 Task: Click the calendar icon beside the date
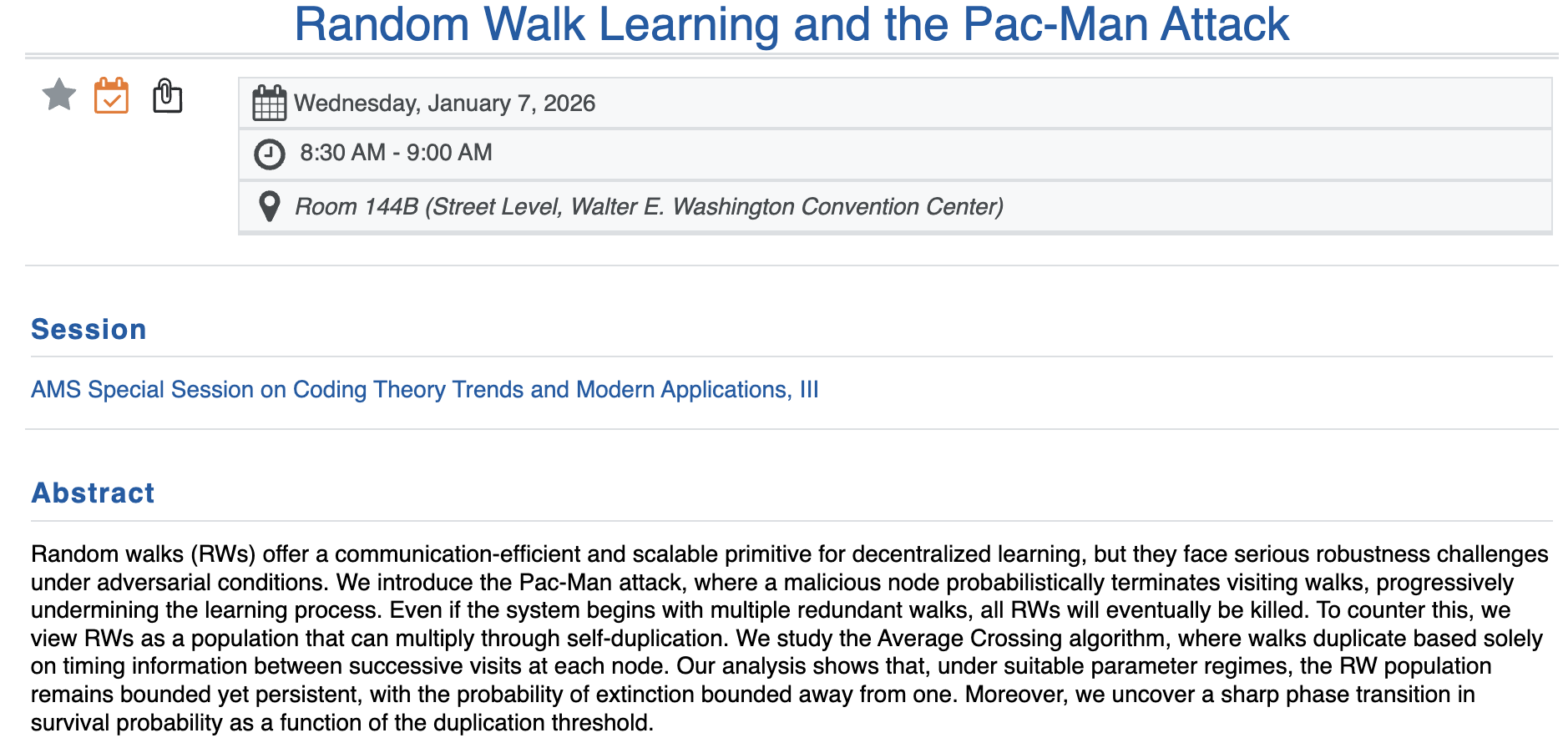[x=269, y=104]
